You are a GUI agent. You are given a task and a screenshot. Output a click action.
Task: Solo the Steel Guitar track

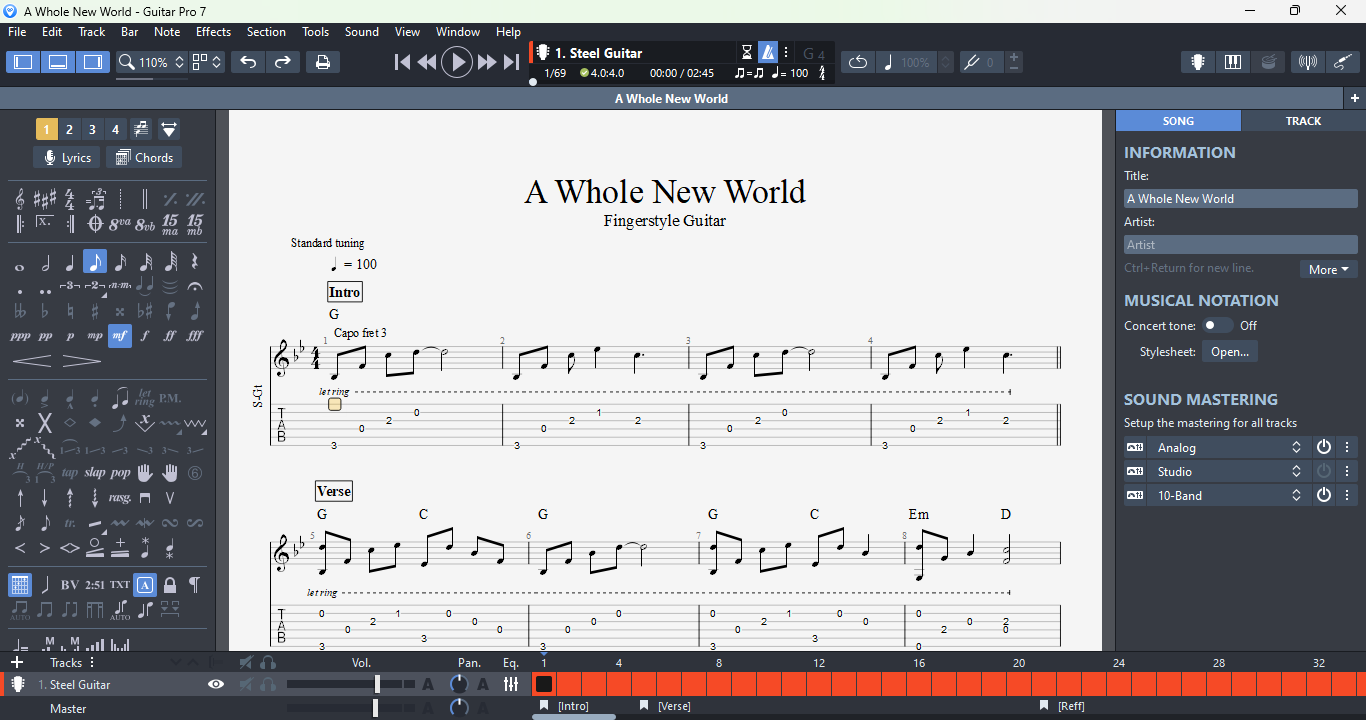click(268, 684)
